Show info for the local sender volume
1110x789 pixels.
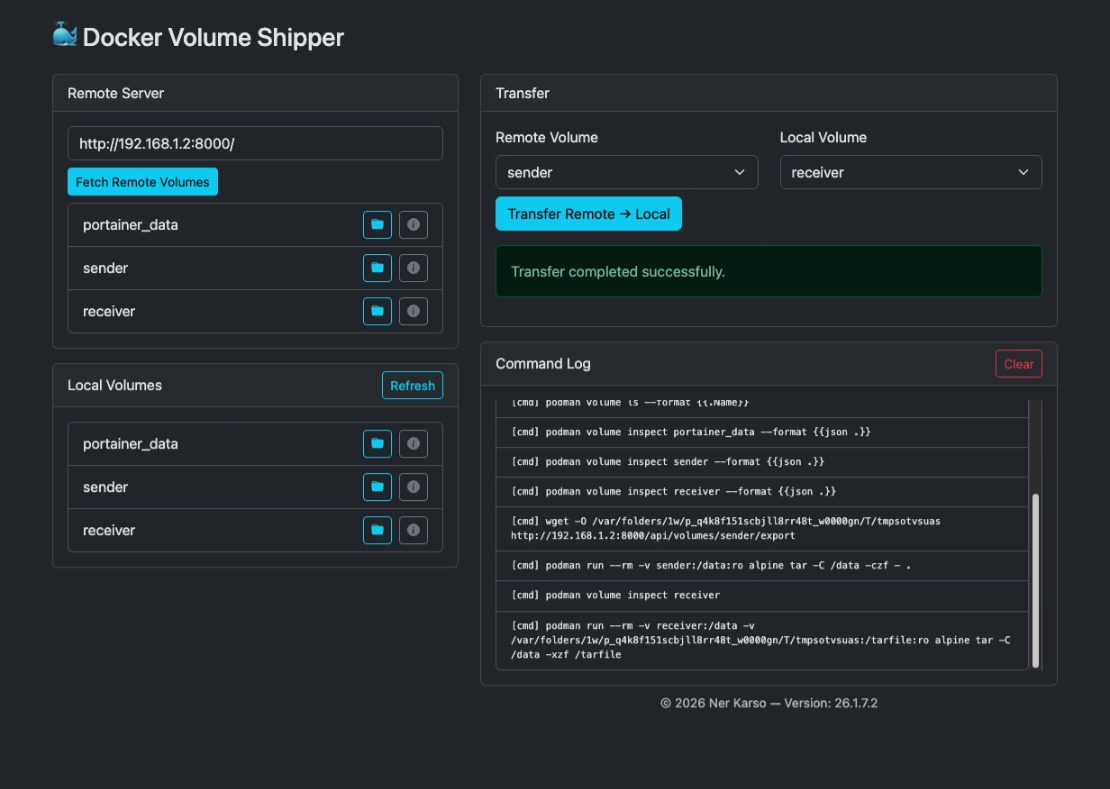pyautogui.click(x=413, y=487)
